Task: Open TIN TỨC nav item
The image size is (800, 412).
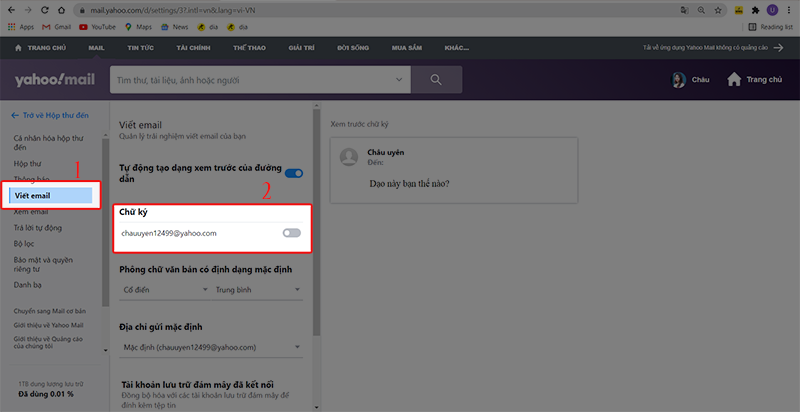Action: pyautogui.click(x=141, y=48)
